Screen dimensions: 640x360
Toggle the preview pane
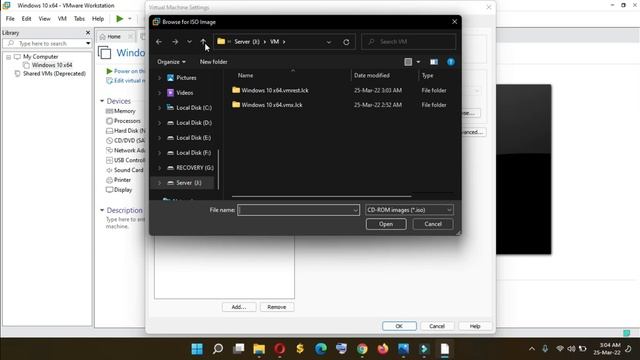coord(433,62)
